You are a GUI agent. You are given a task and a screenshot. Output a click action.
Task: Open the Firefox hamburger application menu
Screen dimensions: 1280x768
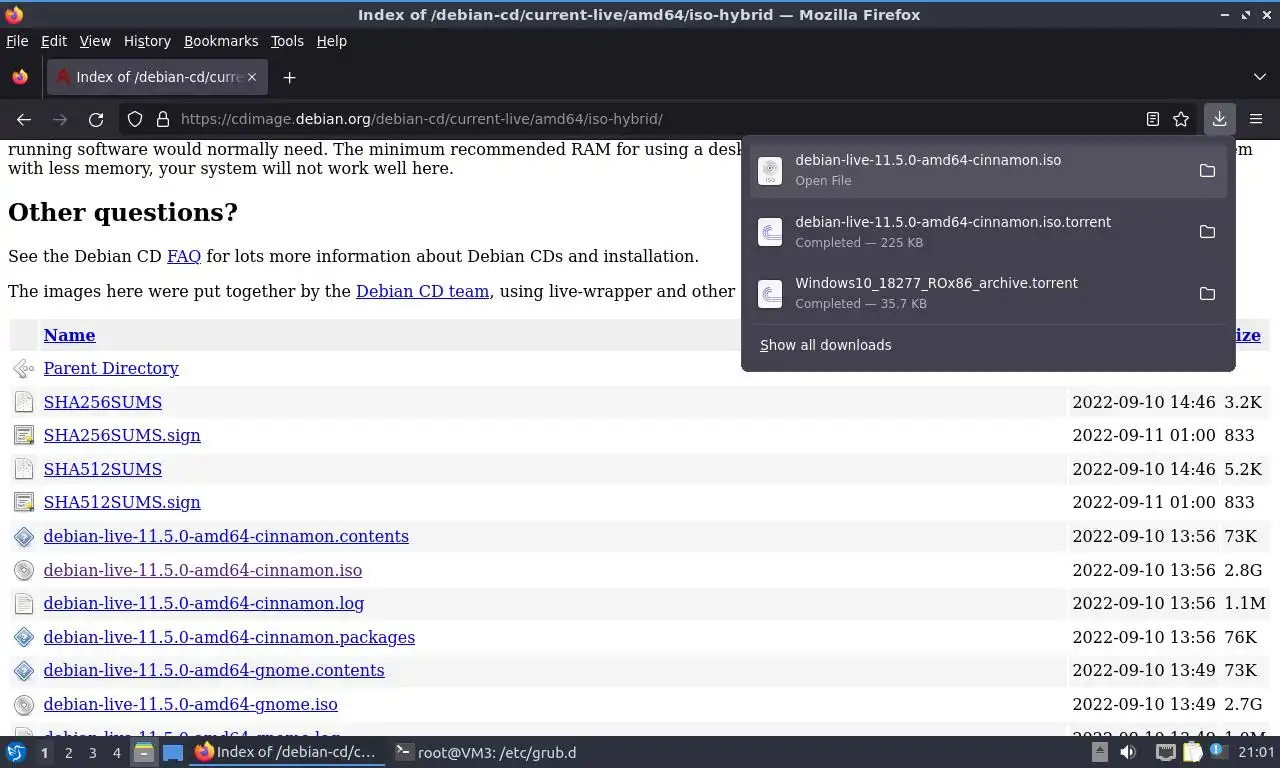click(1256, 119)
